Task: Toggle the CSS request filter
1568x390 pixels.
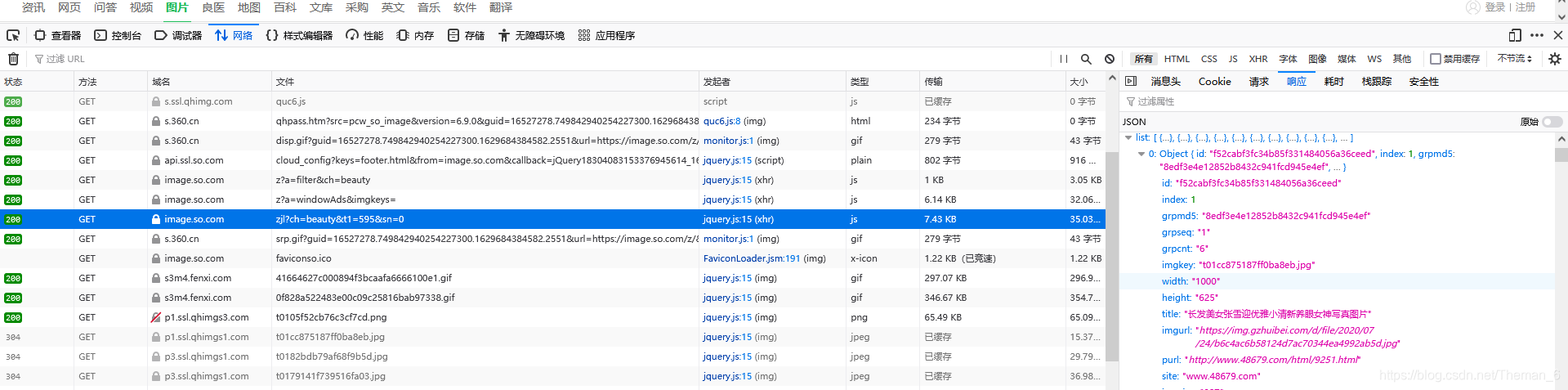Action: 1208,59
